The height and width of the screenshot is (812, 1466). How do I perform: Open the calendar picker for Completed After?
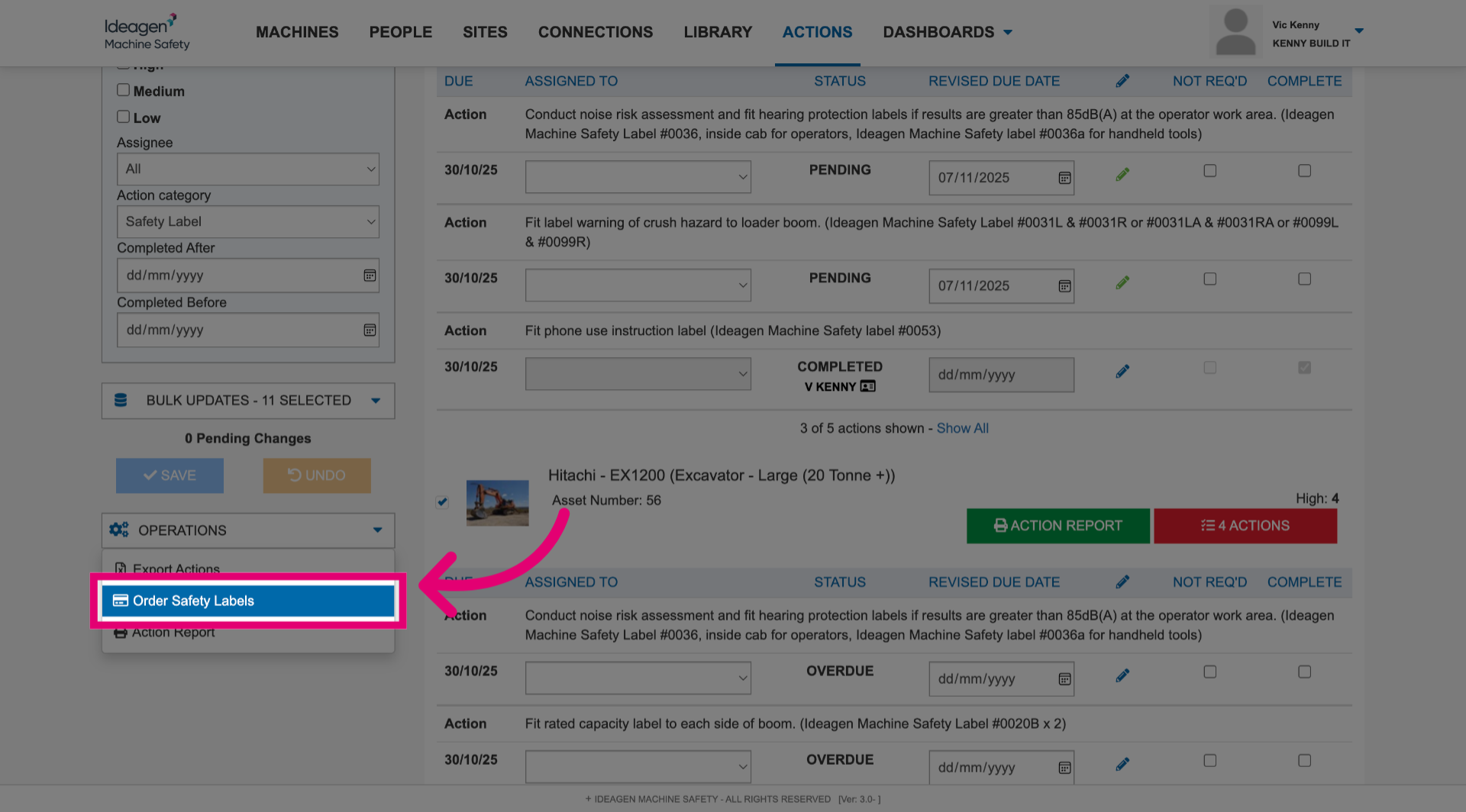click(x=370, y=275)
